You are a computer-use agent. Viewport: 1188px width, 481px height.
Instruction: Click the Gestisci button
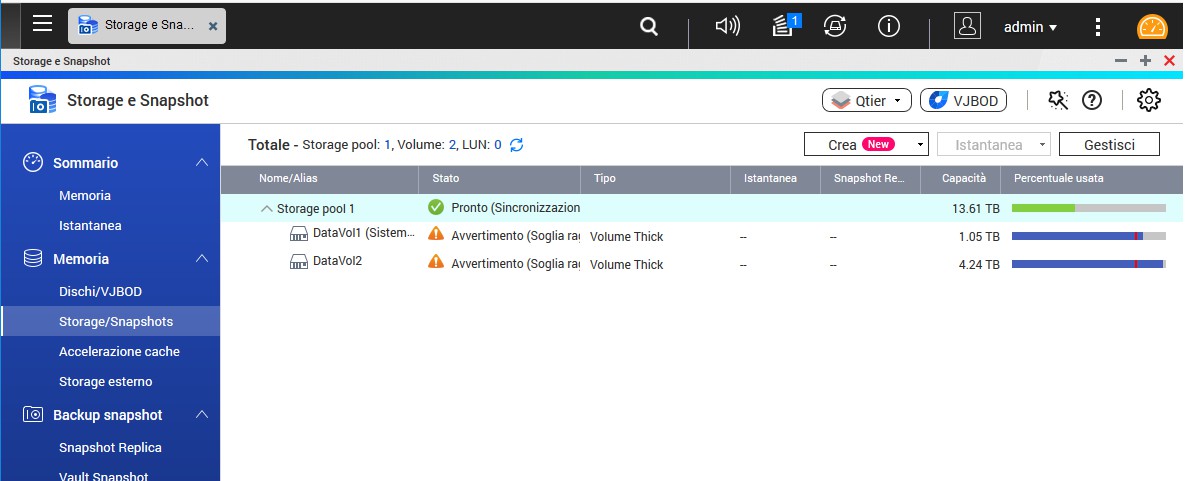coord(1109,144)
